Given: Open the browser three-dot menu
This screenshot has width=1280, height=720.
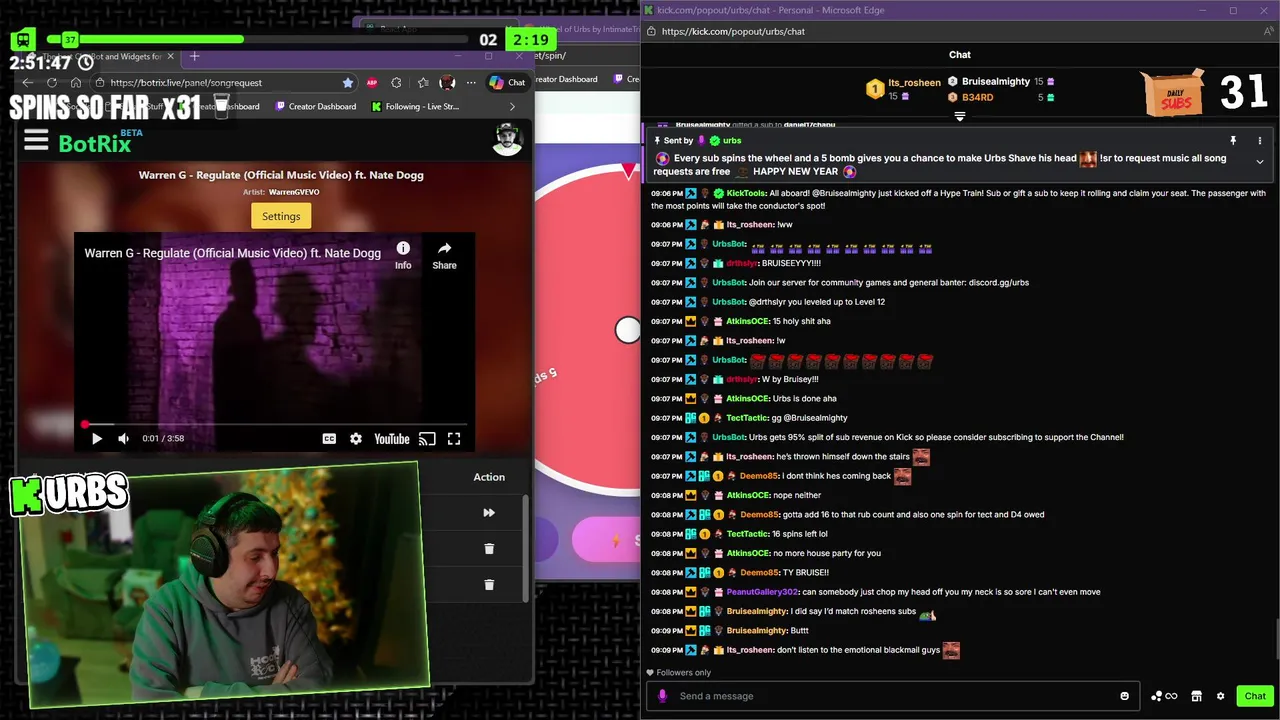Looking at the screenshot, I should pyautogui.click(x=471, y=83).
